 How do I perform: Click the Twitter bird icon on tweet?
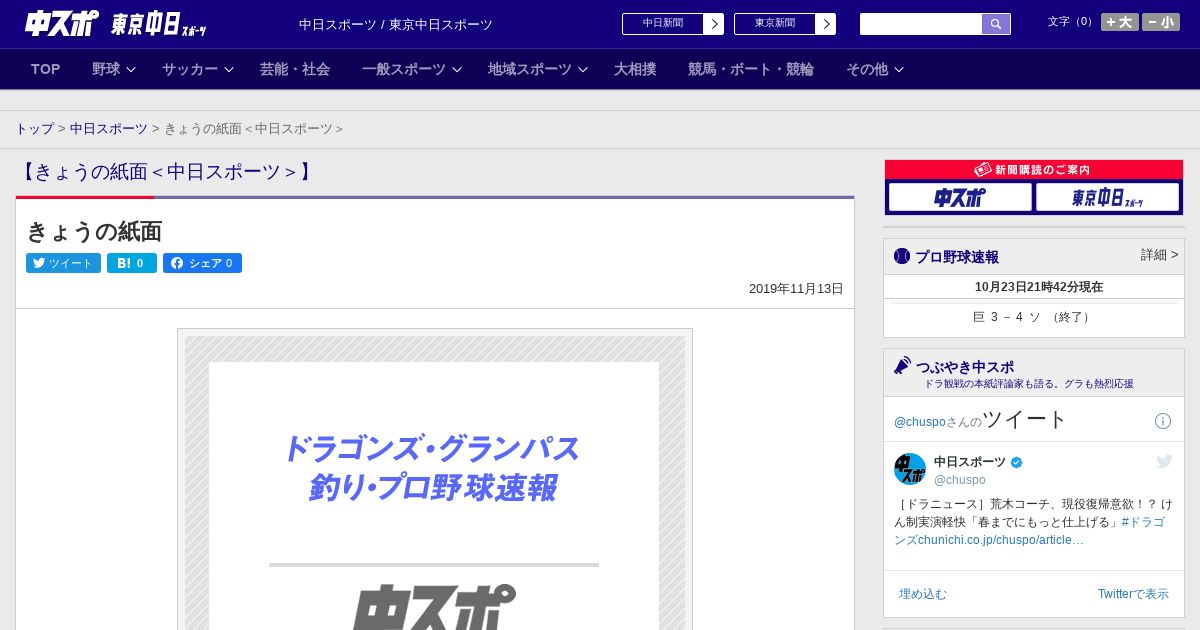[x=1165, y=461]
